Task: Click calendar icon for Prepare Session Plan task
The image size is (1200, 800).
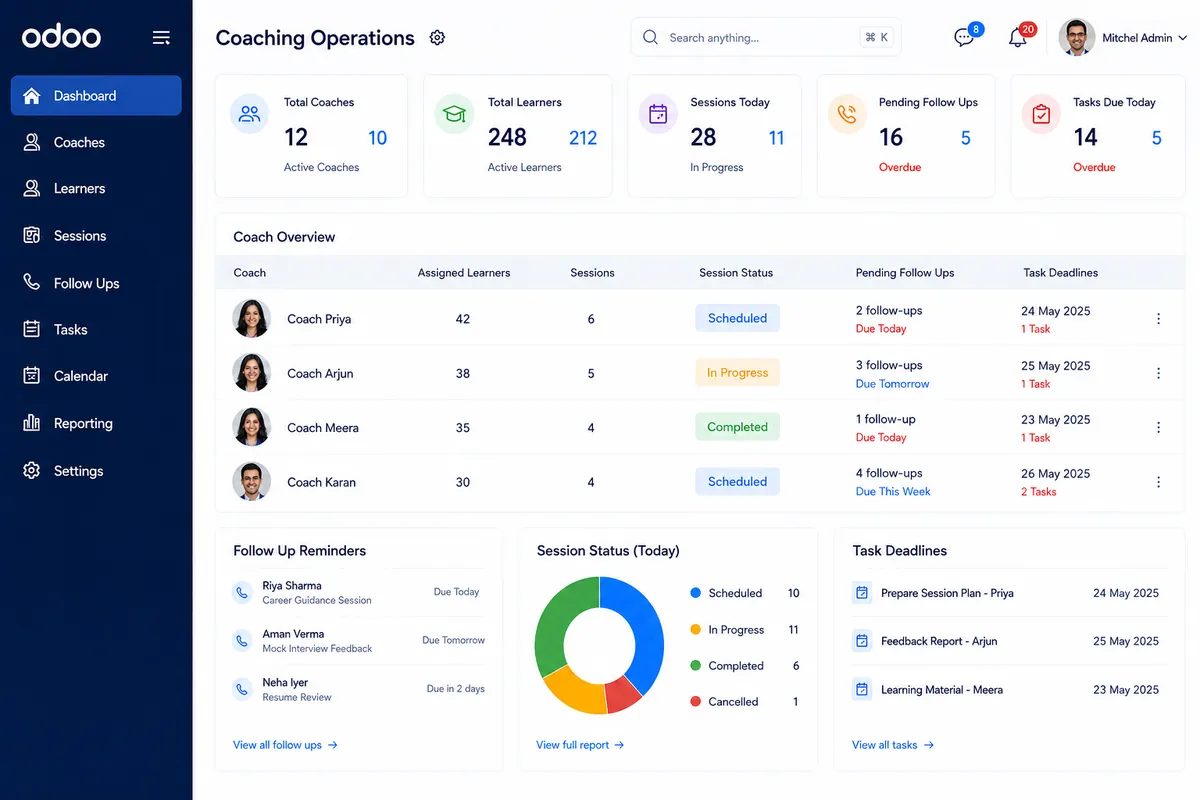Action: tap(862, 593)
